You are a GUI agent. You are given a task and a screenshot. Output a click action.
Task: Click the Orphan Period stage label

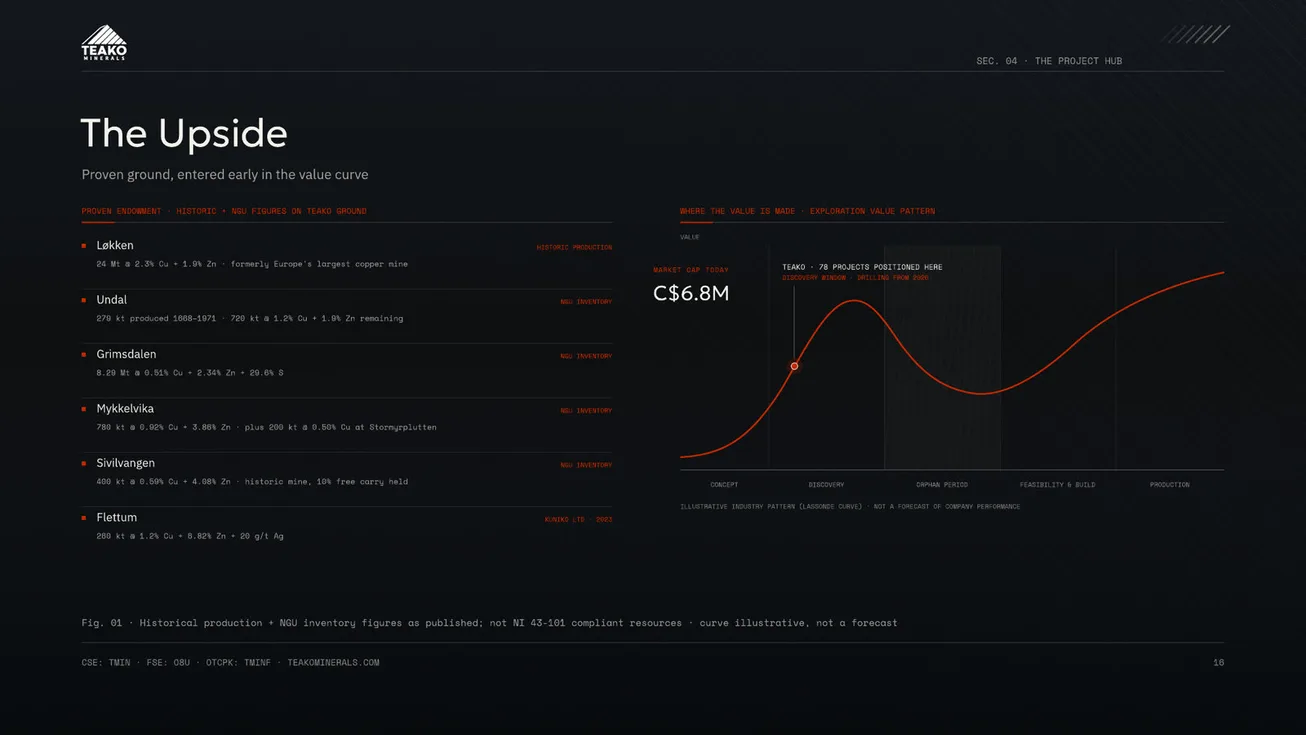(942, 485)
